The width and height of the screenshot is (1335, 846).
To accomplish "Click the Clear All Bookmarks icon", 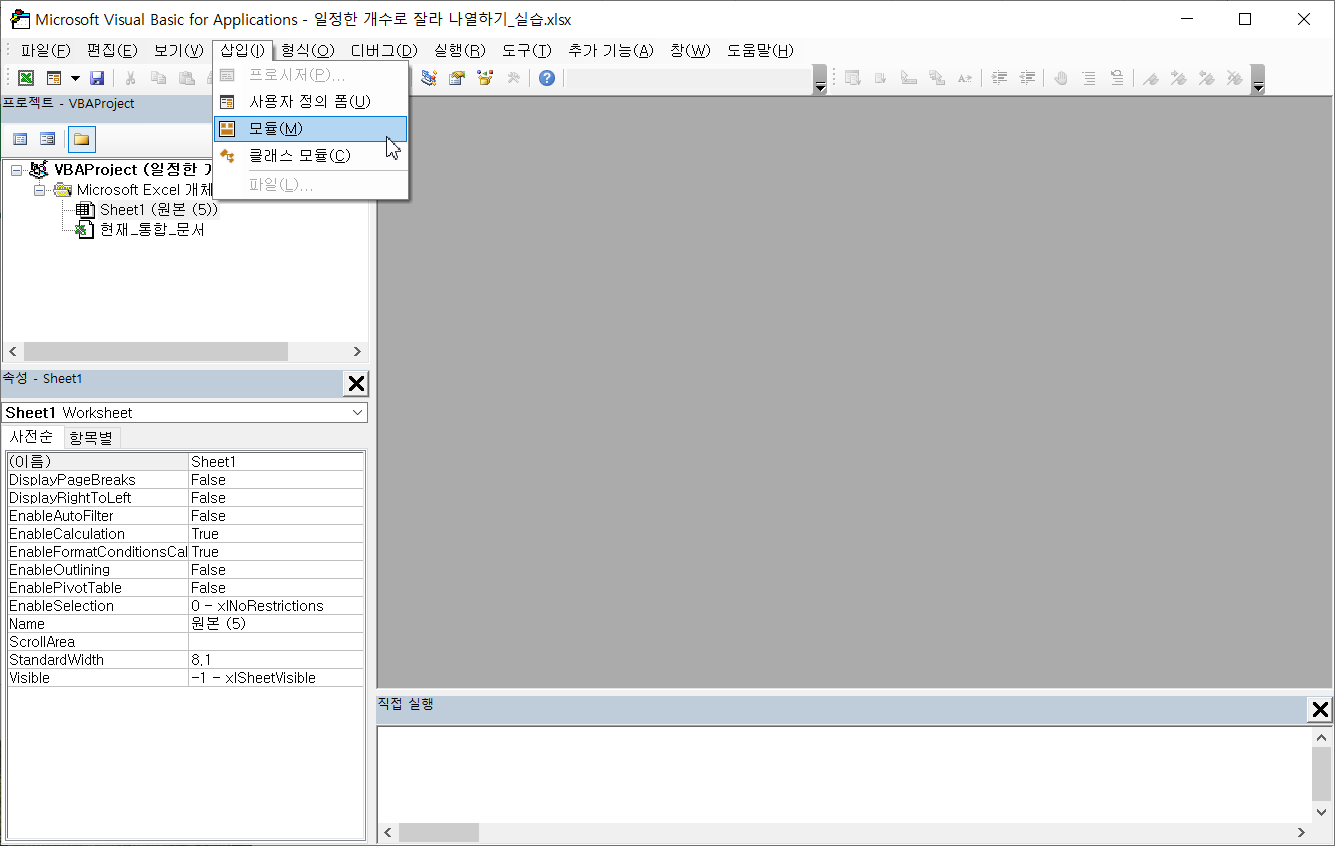I will click(1235, 78).
